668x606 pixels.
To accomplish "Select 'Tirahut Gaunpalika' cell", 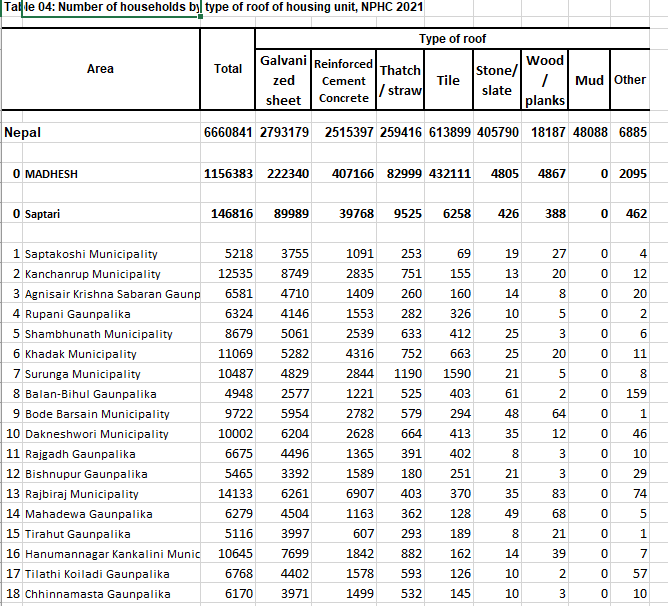I will (111, 534).
